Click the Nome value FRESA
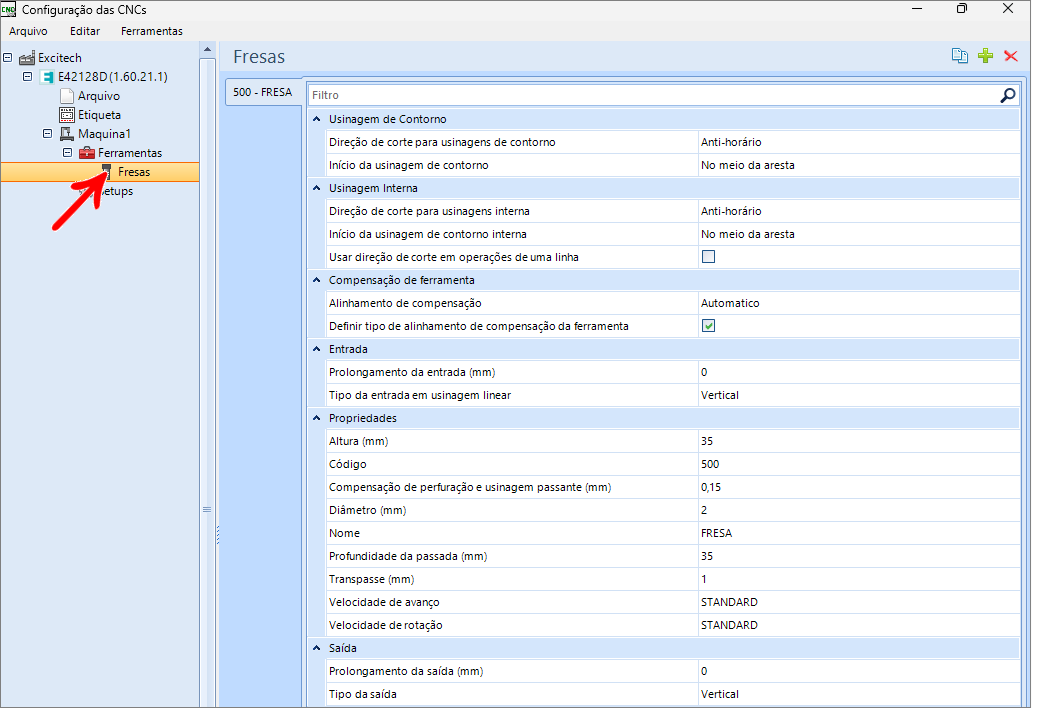The height and width of the screenshot is (719, 1037). (716, 534)
